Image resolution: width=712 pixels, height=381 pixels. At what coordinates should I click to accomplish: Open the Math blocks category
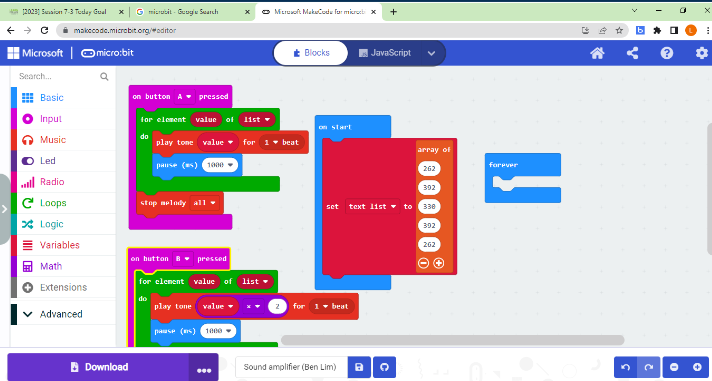point(63,266)
